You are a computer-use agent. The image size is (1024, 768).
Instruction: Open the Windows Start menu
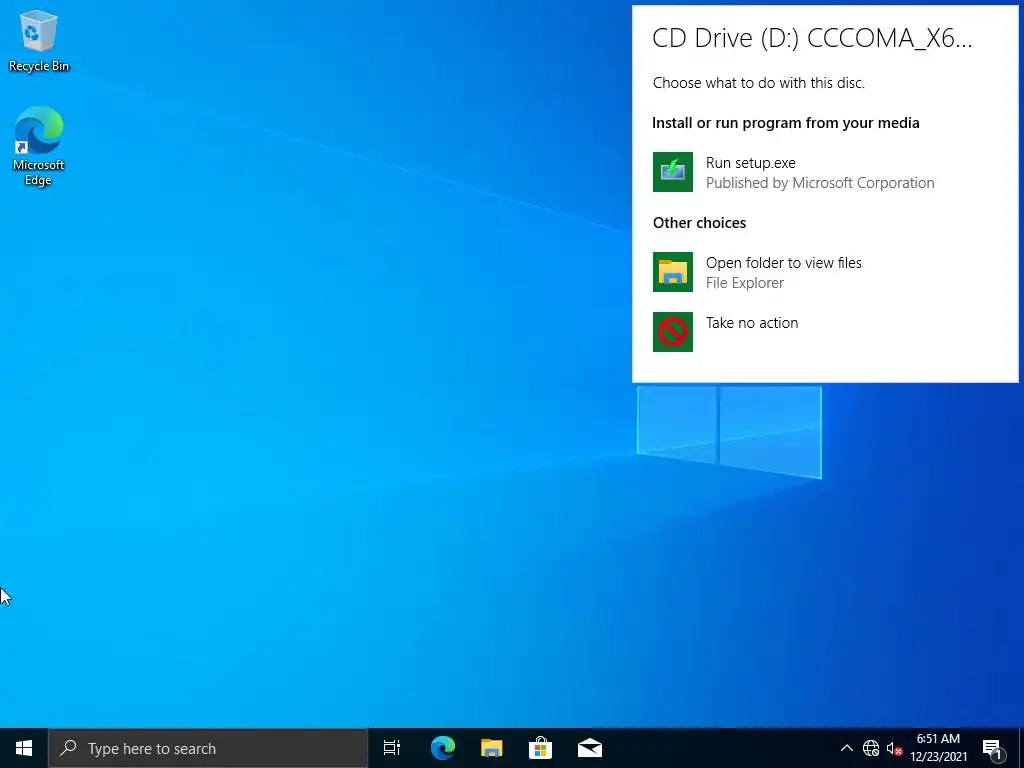click(x=24, y=748)
